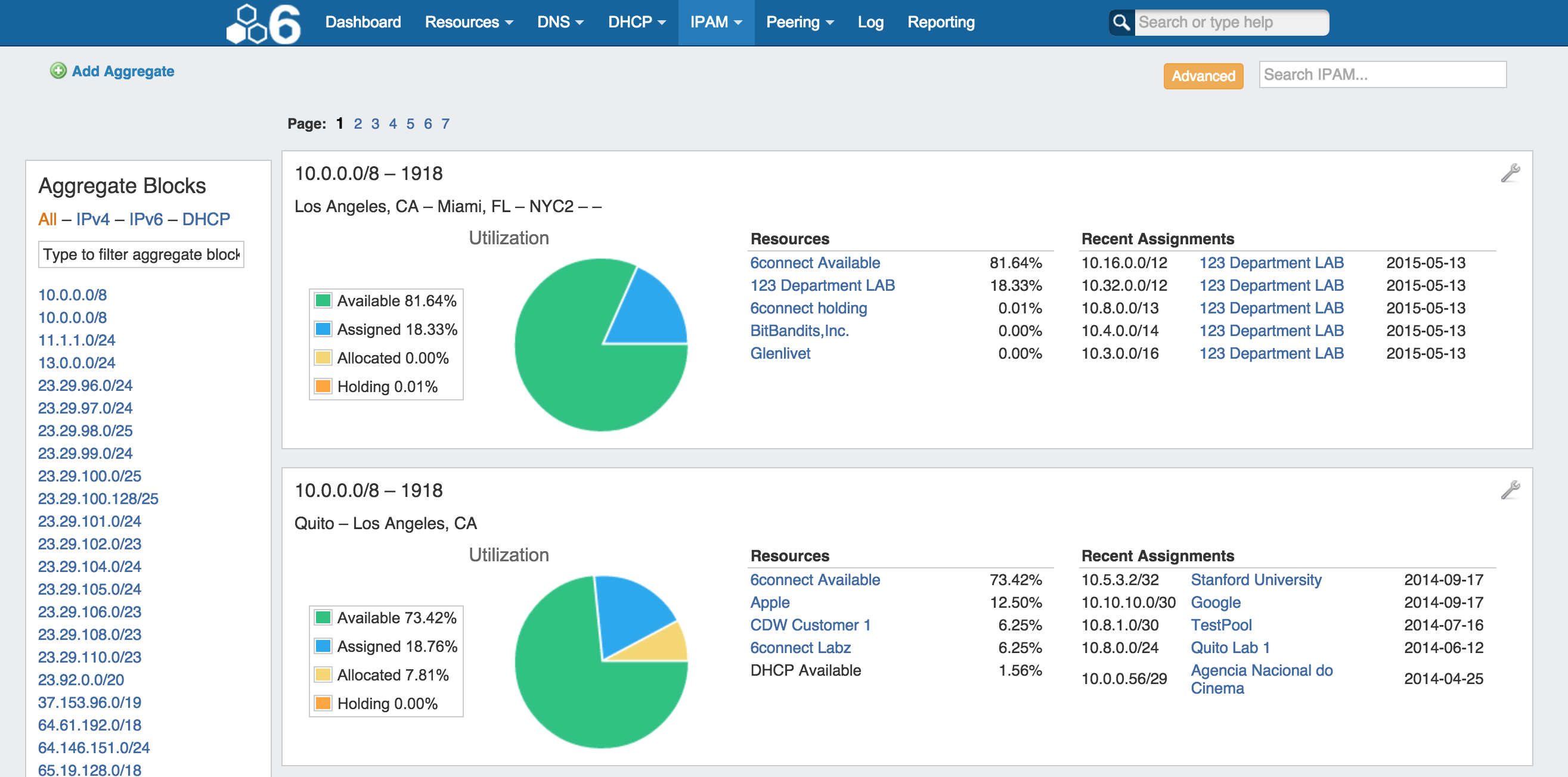Open 6connect Available resource at 81.64%
The height and width of the screenshot is (777, 1568).
[815, 263]
